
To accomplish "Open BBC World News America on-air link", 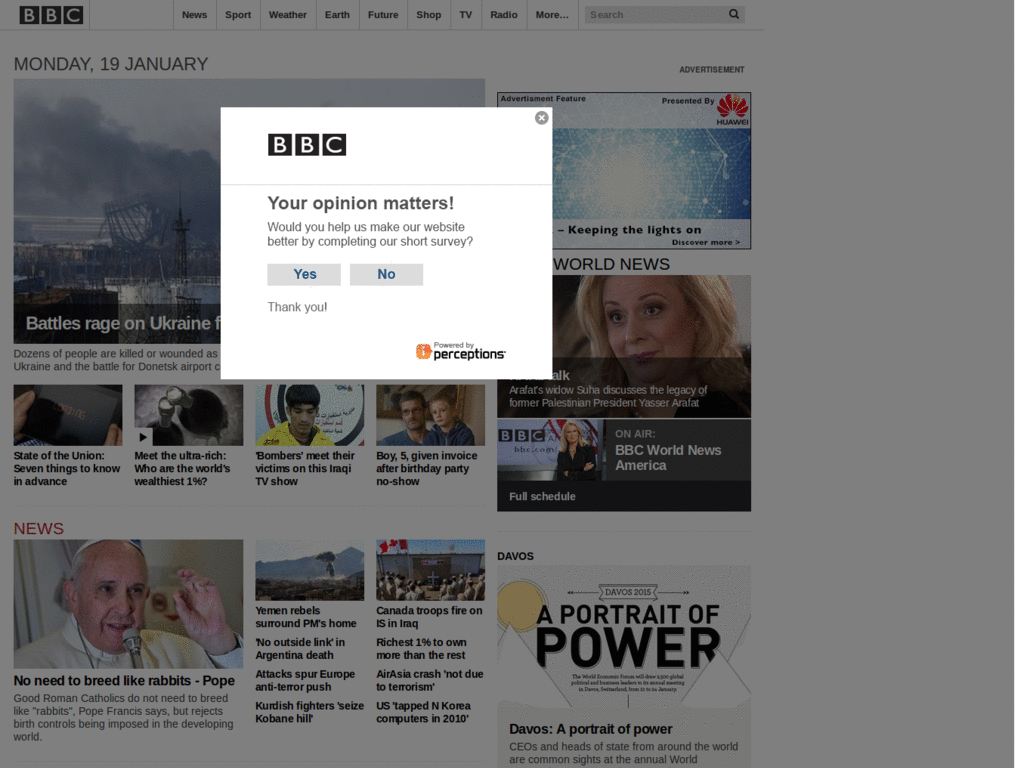I will pyautogui.click(x=667, y=458).
